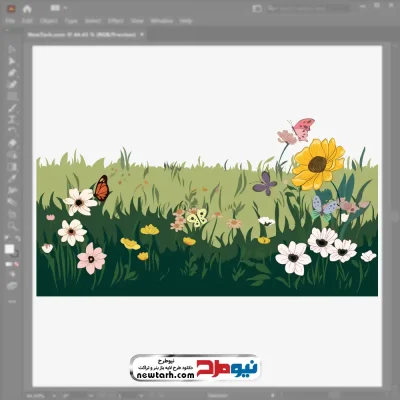Open the Edit menu

click(27, 21)
